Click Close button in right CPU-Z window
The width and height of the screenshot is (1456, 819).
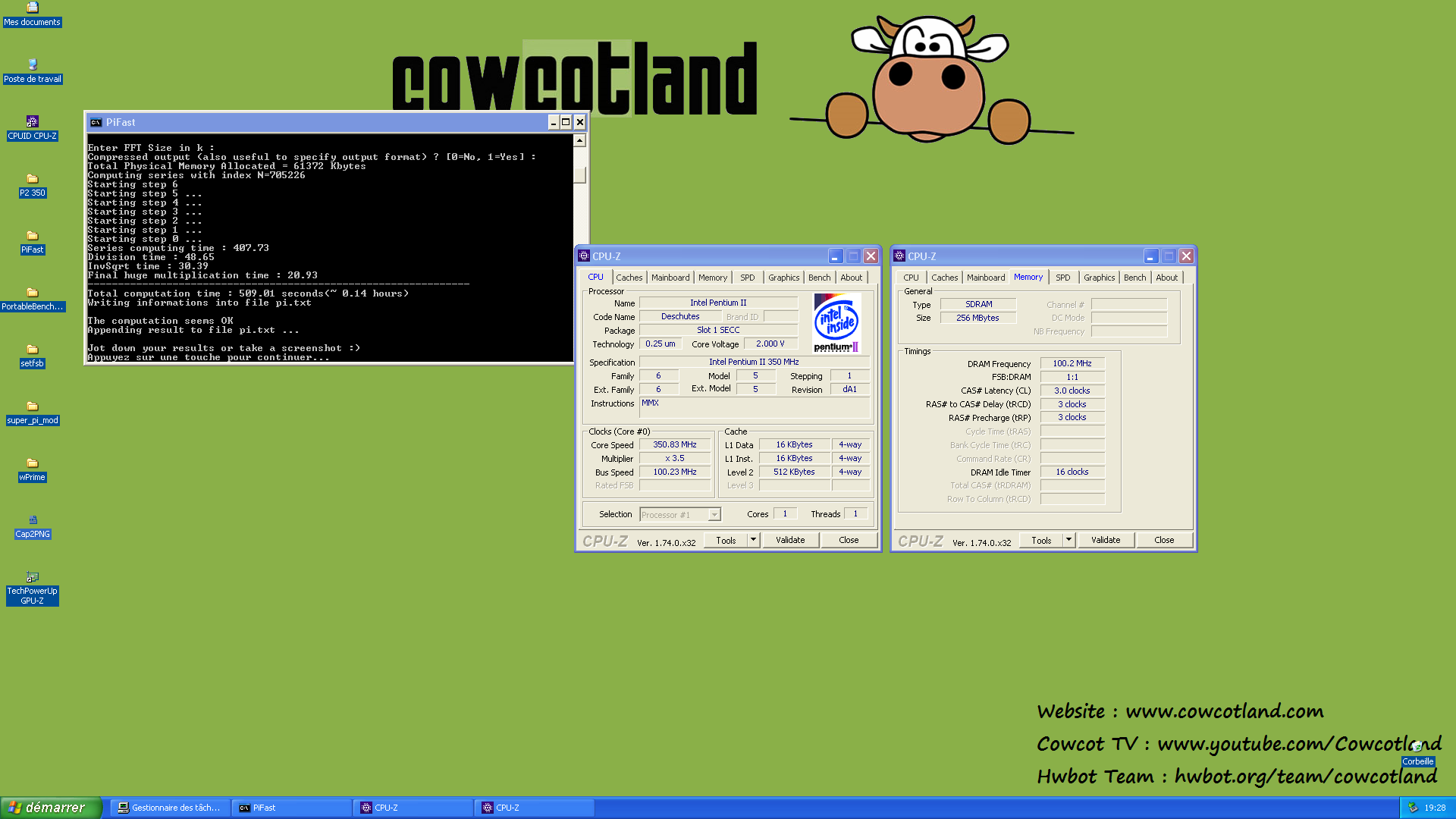pos(1164,540)
